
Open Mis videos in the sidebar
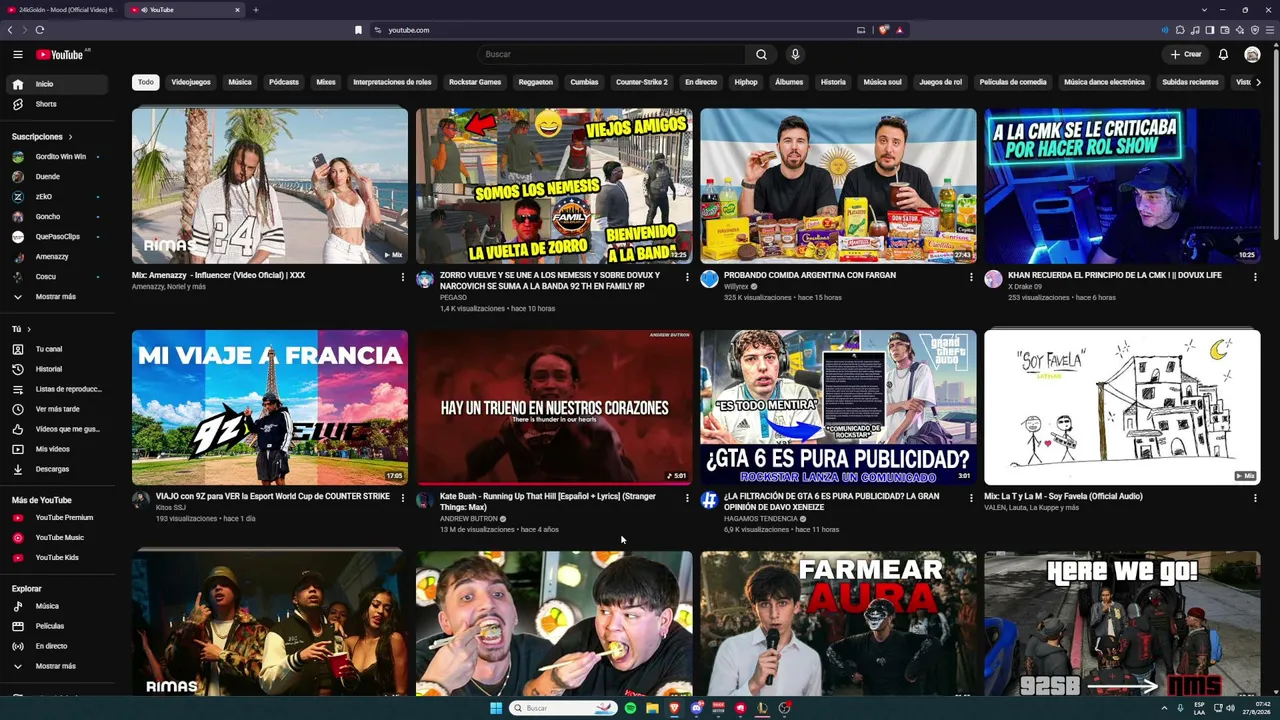pyautogui.click(x=57, y=449)
